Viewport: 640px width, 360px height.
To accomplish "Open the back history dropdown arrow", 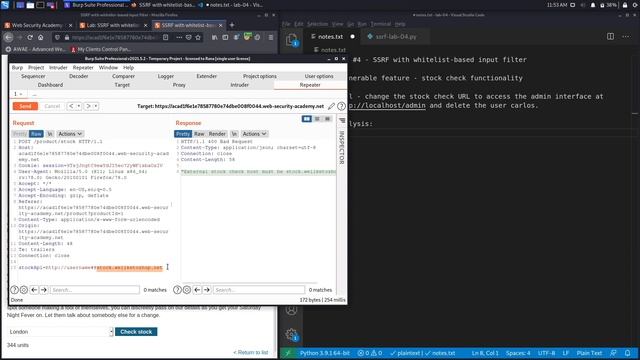I will [x=79, y=106].
